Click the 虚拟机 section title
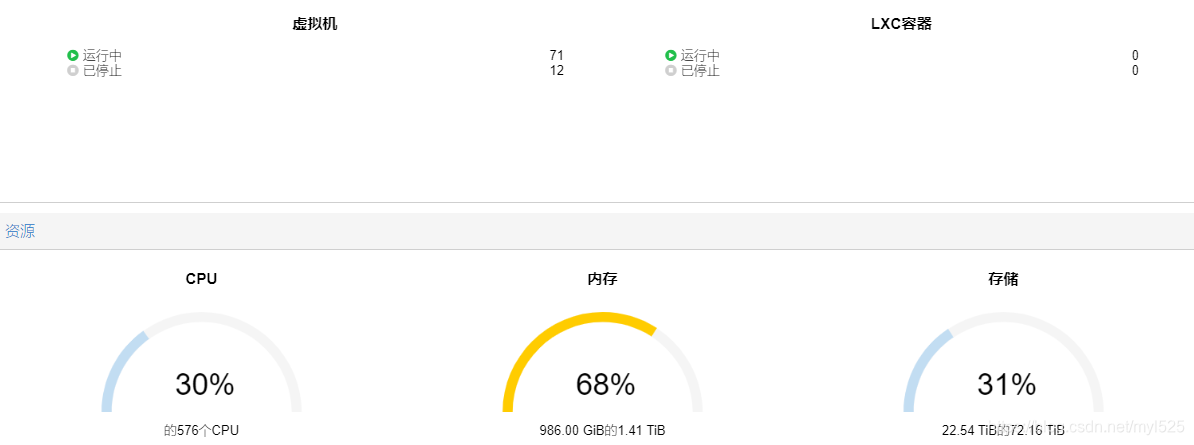This screenshot has height=445, width=1194. tap(314, 24)
